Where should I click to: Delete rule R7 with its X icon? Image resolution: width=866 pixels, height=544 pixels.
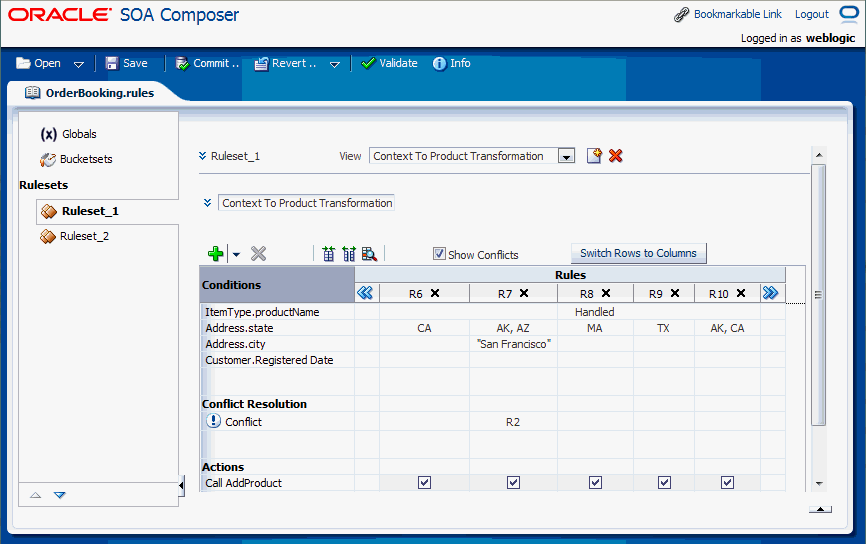click(x=524, y=293)
